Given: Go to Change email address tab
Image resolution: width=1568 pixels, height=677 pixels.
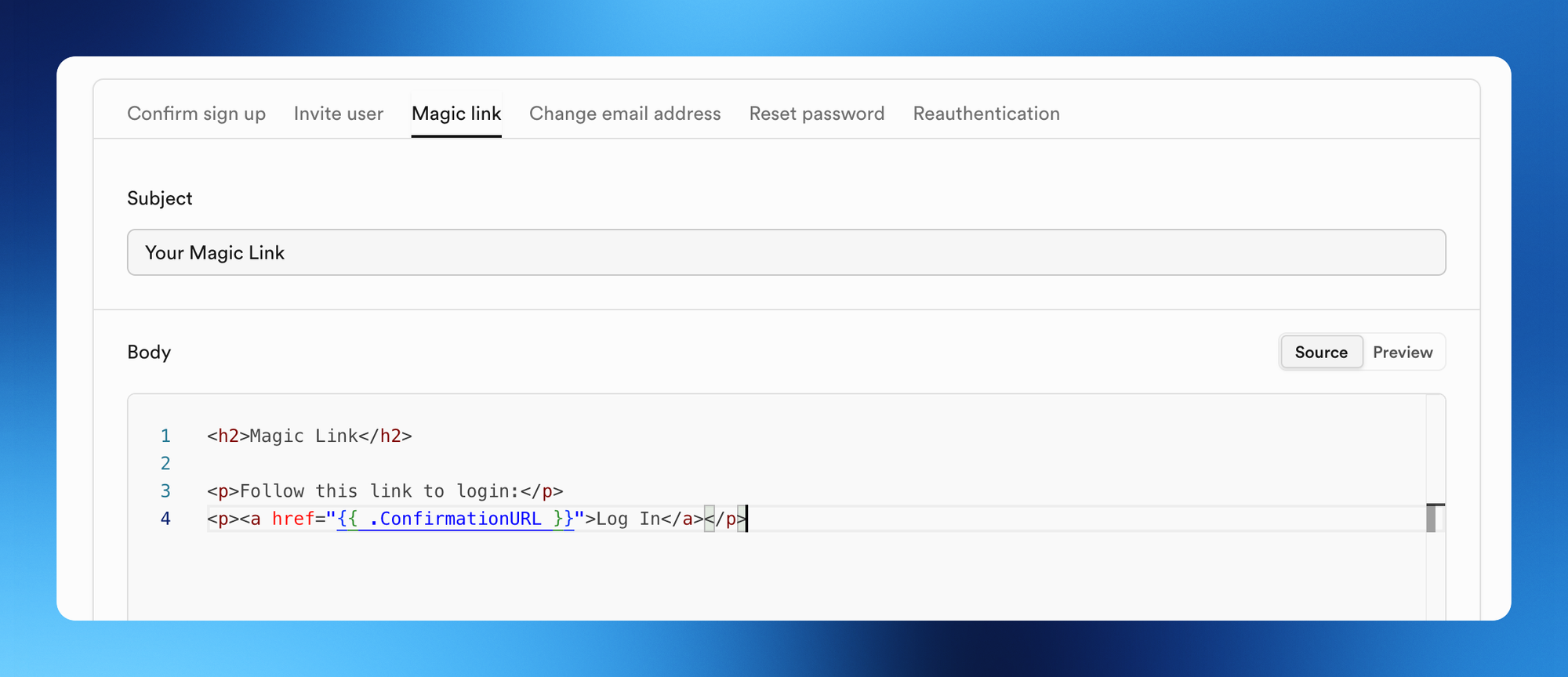Looking at the screenshot, I should 625,114.
